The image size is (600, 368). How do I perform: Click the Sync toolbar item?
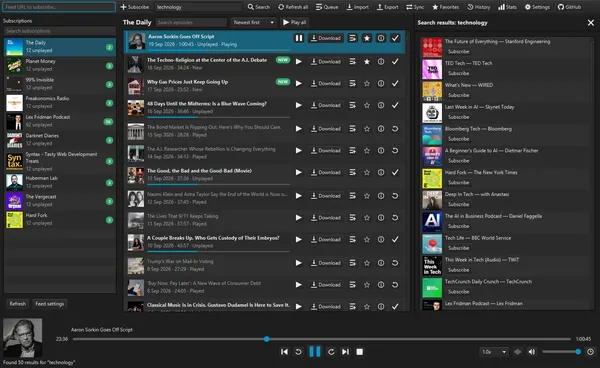coord(415,7)
